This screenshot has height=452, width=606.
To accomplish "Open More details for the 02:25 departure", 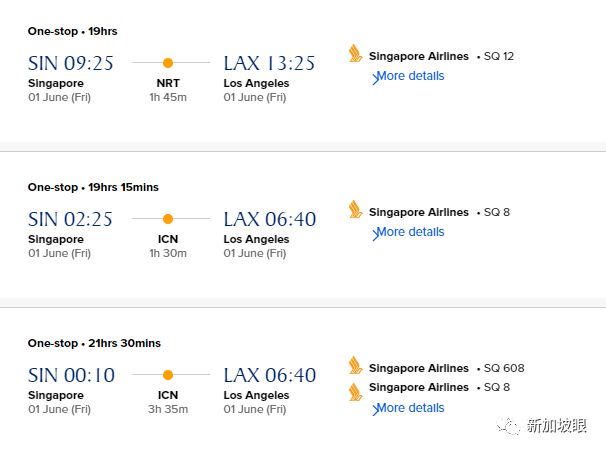I will (410, 232).
